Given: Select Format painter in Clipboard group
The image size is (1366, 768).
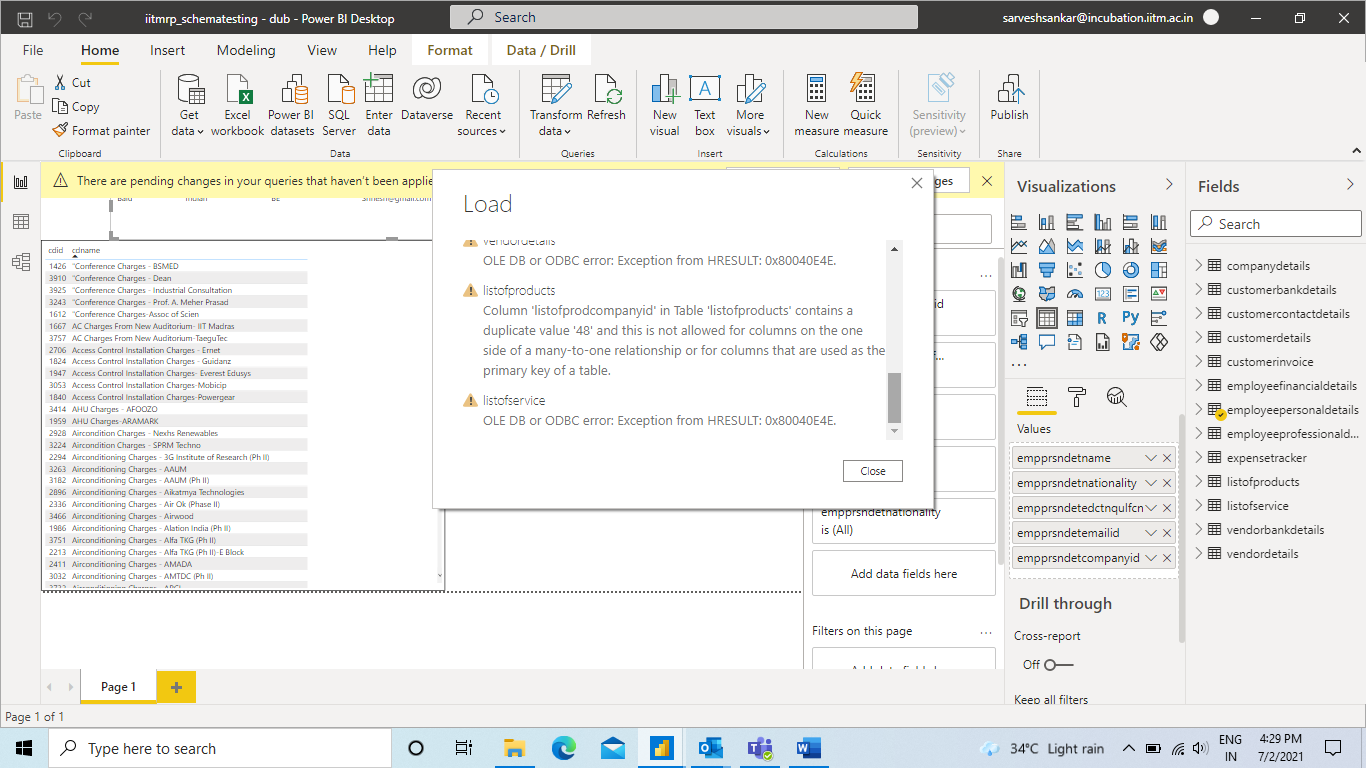Looking at the screenshot, I should (x=100, y=131).
